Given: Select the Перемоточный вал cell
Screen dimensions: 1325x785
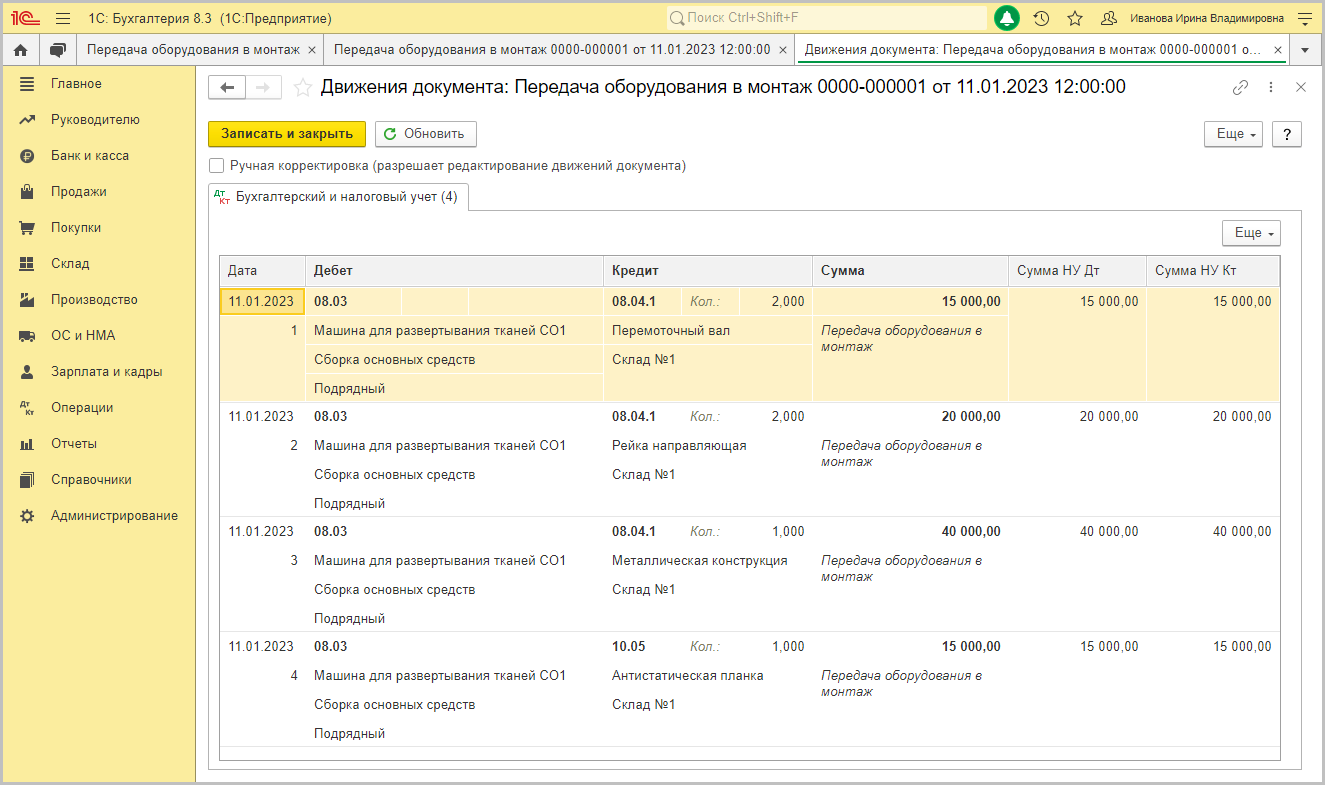Looking at the screenshot, I should click(708, 330).
